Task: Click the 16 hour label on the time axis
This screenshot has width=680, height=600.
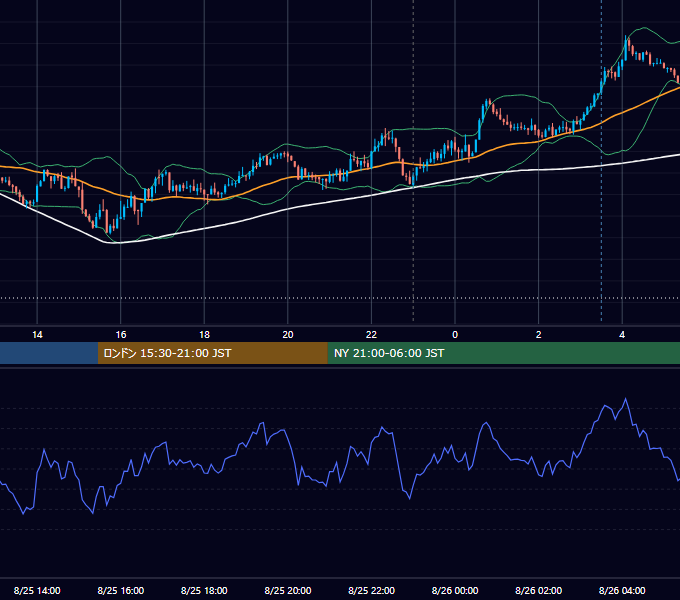Action: 121,335
